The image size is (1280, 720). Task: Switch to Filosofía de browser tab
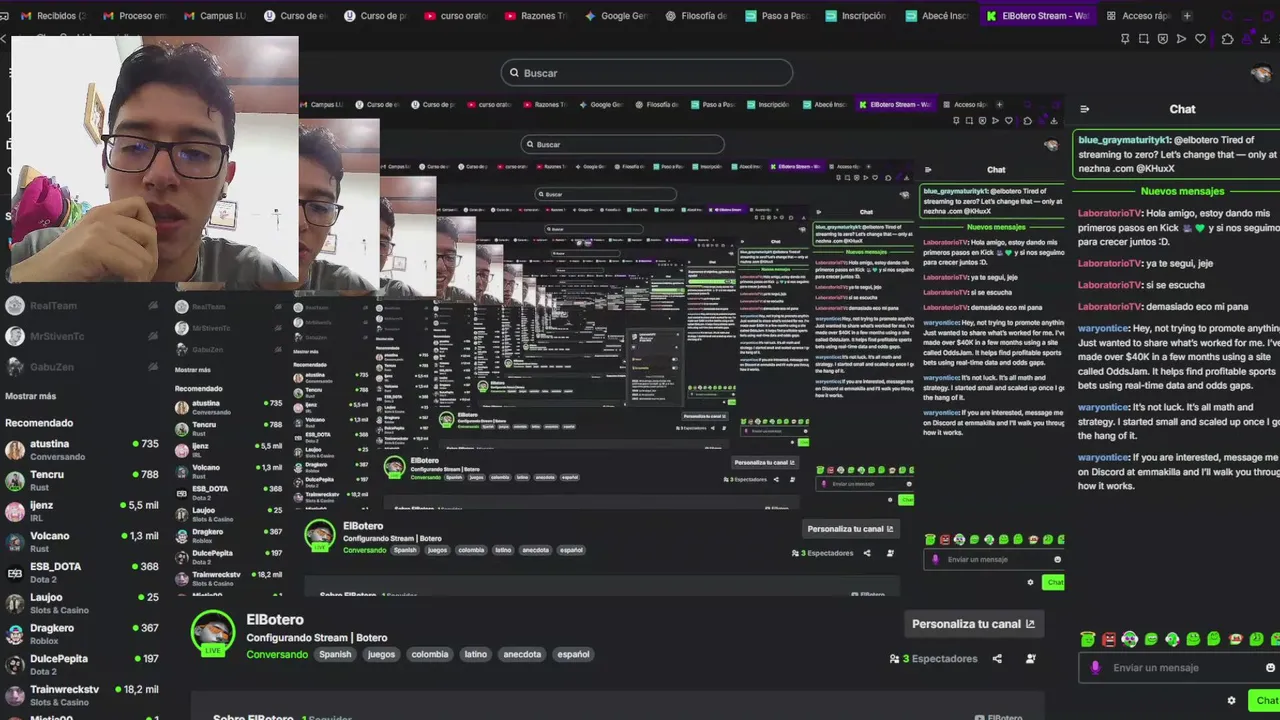click(695, 16)
